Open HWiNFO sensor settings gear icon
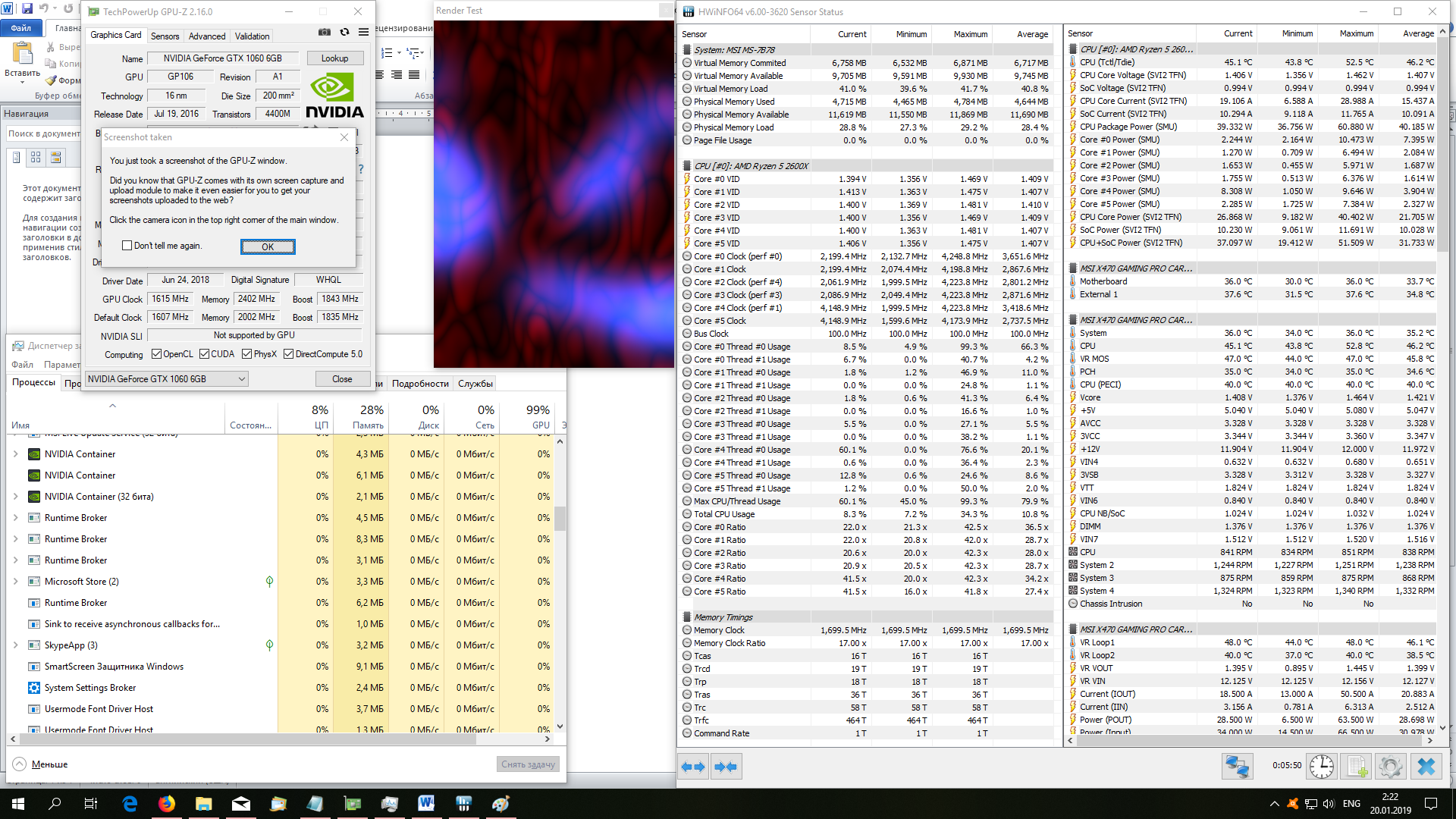The width and height of the screenshot is (1456, 819). 1391,767
